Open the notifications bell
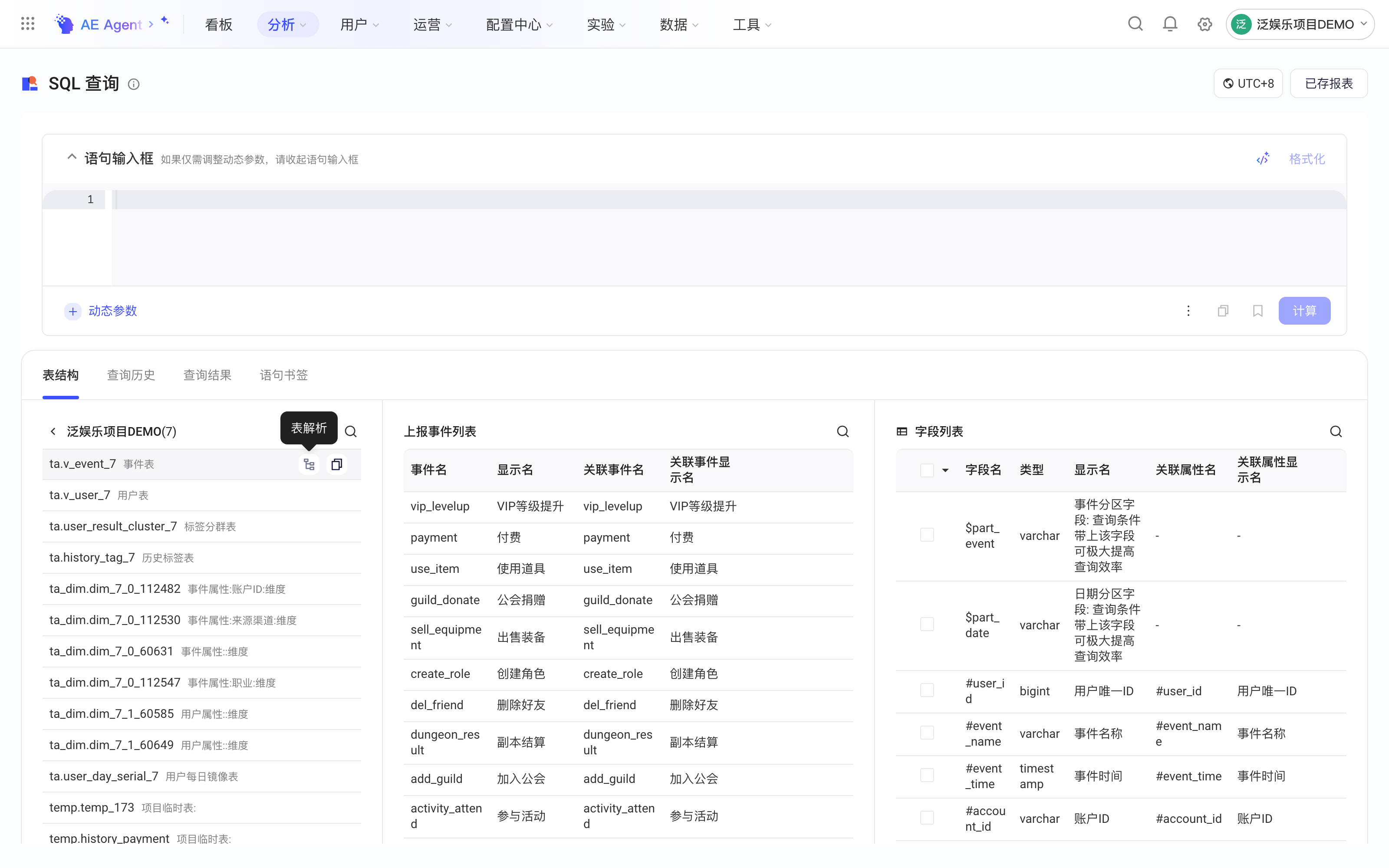 (x=1170, y=24)
